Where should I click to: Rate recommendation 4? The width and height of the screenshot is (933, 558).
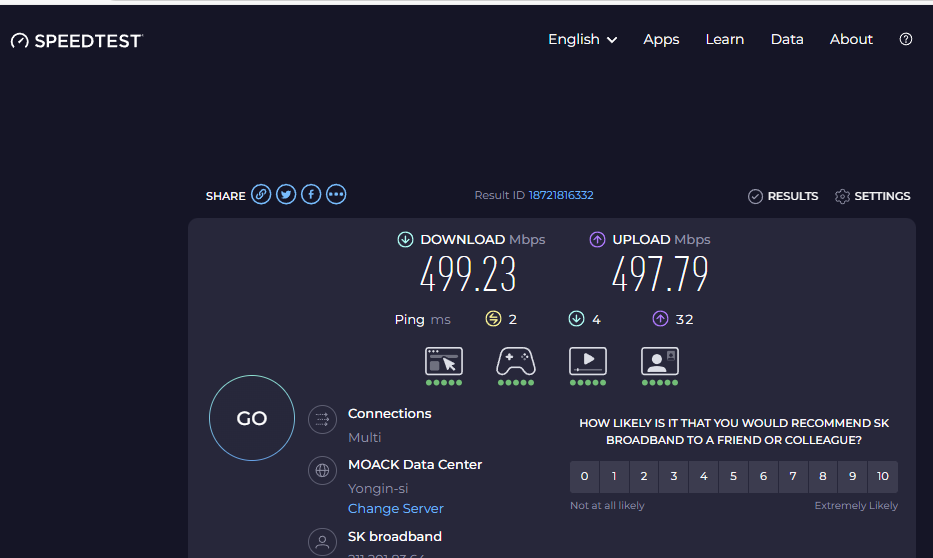point(703,477)
